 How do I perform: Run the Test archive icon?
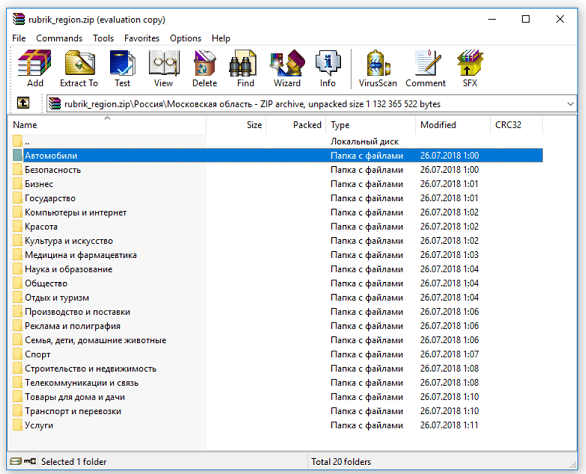(x=122, y=68)
